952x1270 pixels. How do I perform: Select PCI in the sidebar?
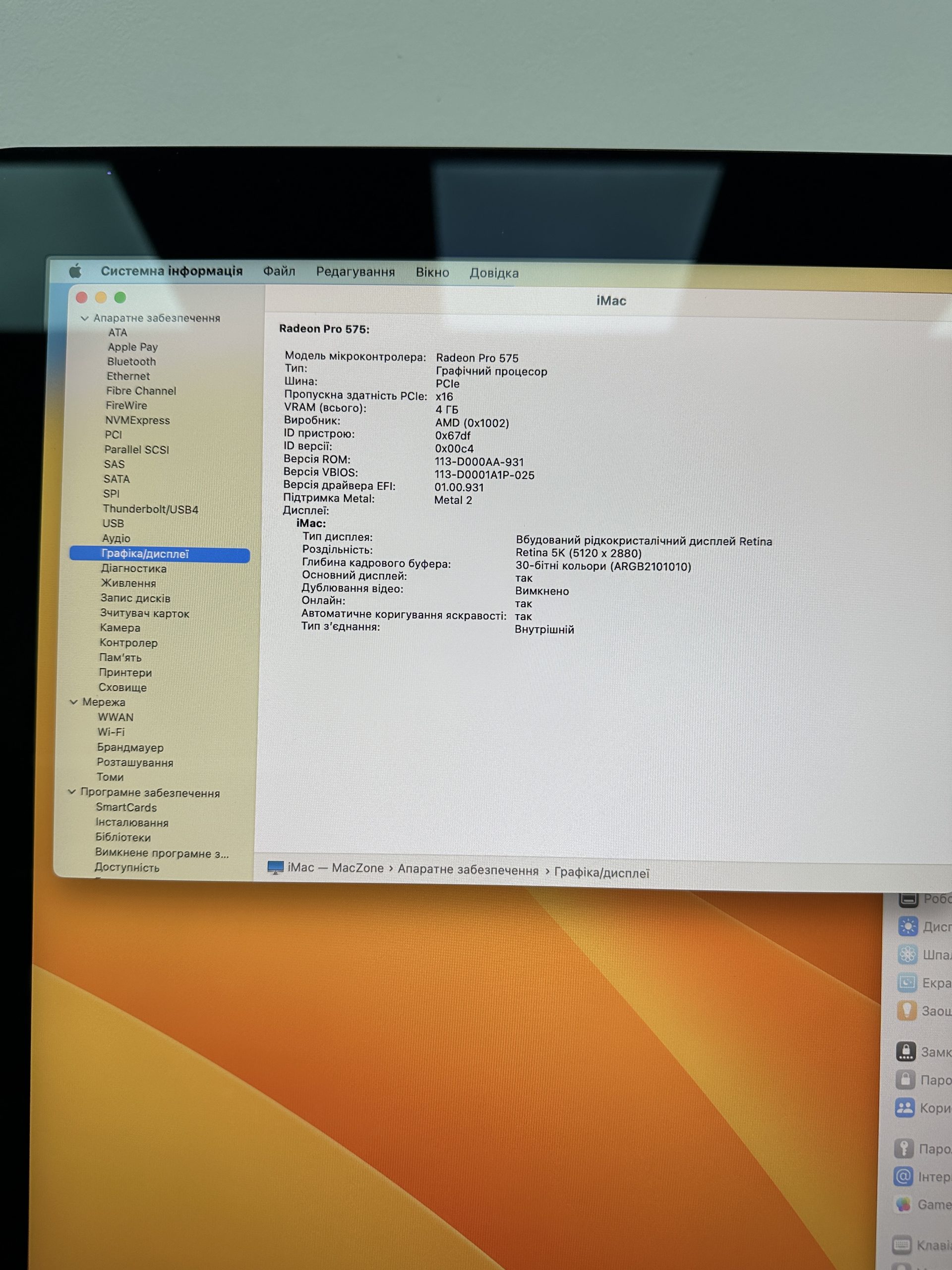point(113,435)
